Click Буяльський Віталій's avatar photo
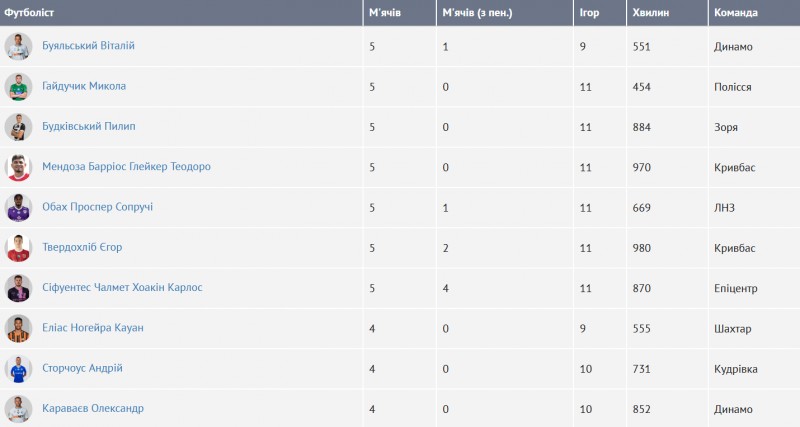800x427 pixels. pos(18,47)
